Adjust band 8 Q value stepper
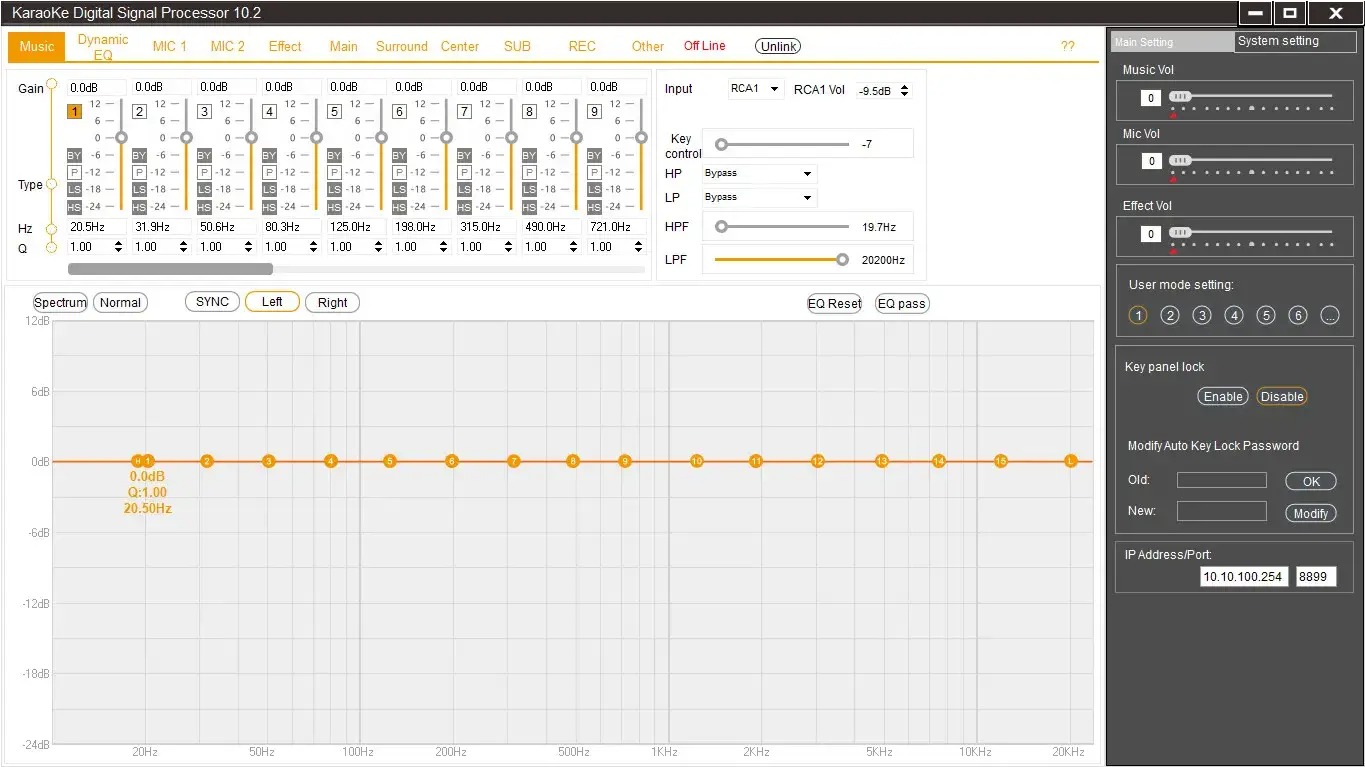Screen dimensions: 1365x767 click(573, 247)
